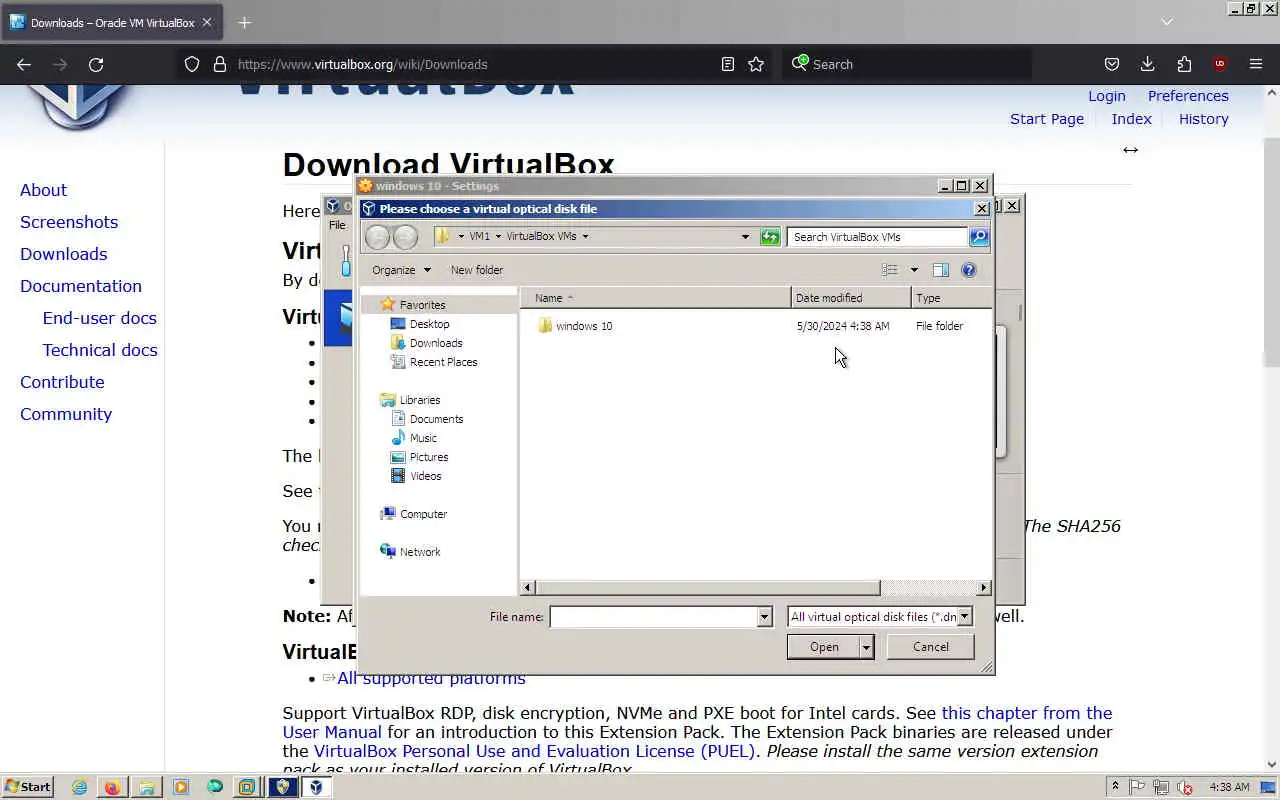Change view layout via views icon
The width and height of the screenshot is (1280, 800).
coord(889,270)
